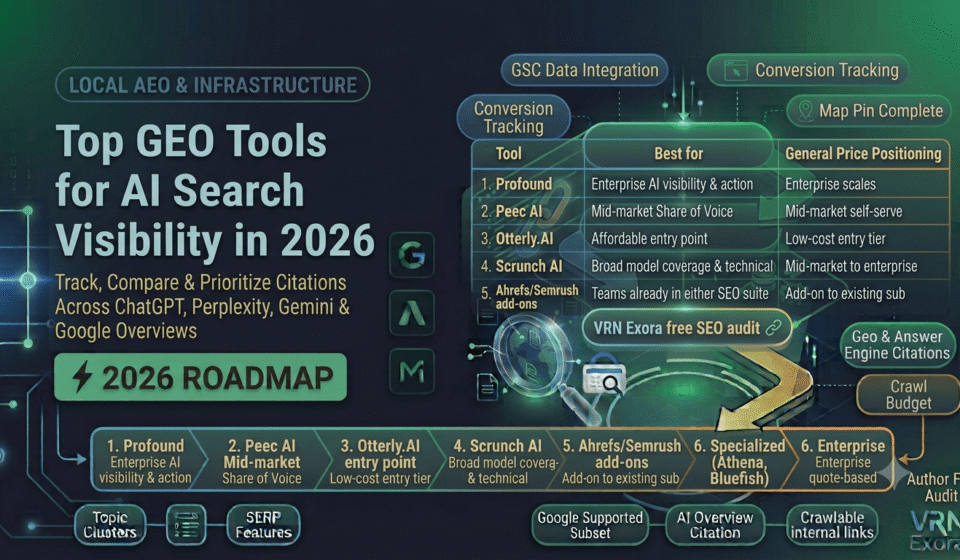This screenshot has height=560, width=960.
Task: Click the Geo & Answer Engine Citations pill
Action: pos(897,345)
